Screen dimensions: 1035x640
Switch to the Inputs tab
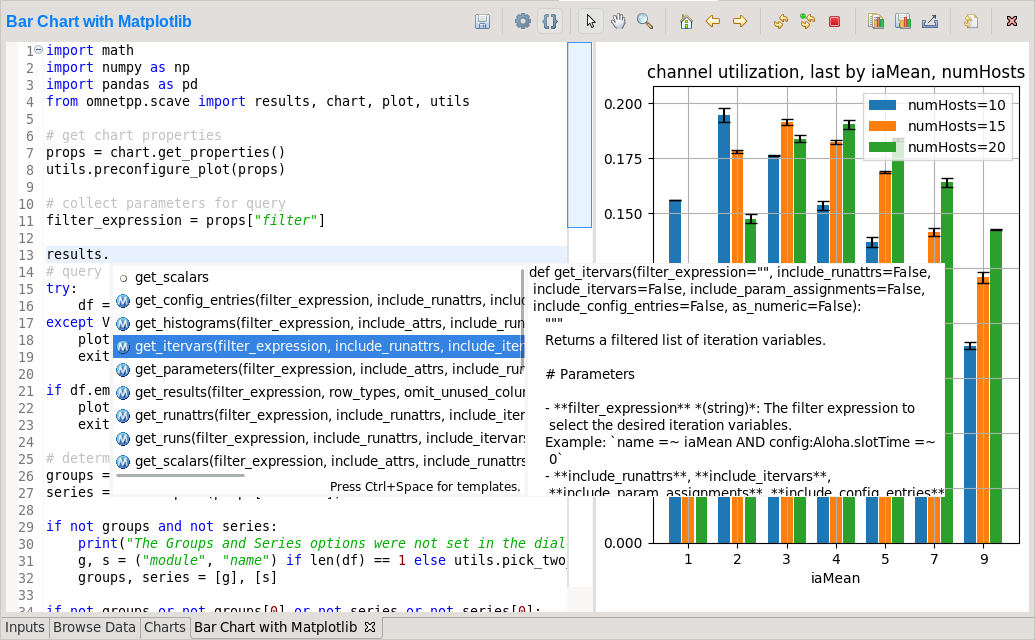point(25,627)
